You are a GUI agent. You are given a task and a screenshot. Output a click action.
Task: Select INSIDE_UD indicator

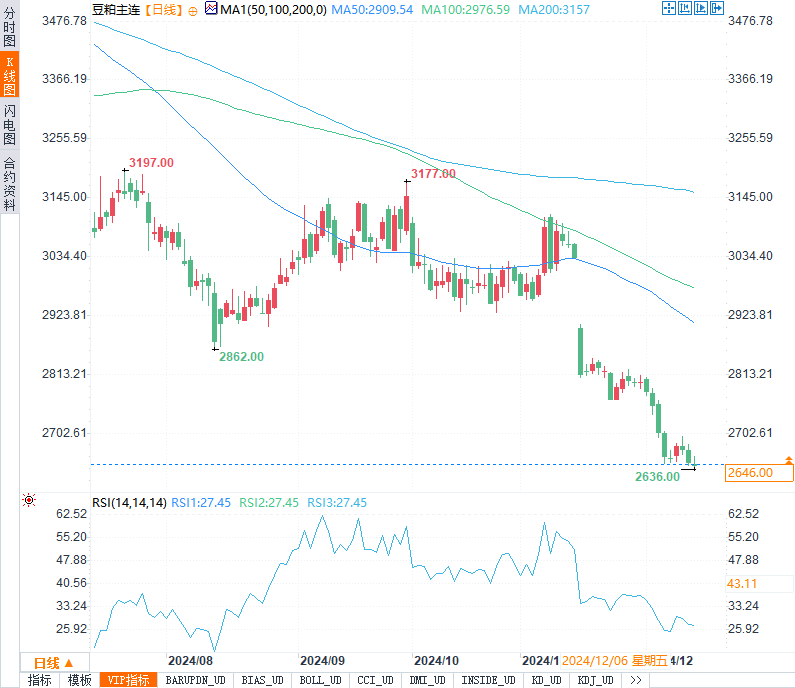tap(488, 680)
